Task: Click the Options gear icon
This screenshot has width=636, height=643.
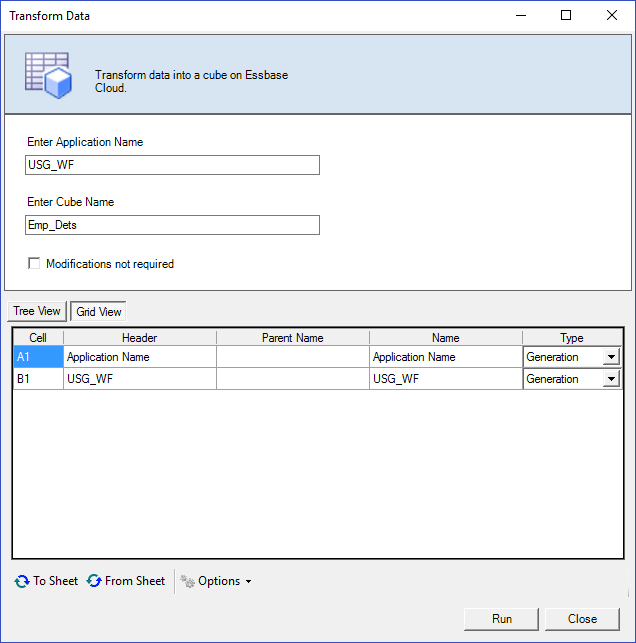Action: [x=187, y=581]
